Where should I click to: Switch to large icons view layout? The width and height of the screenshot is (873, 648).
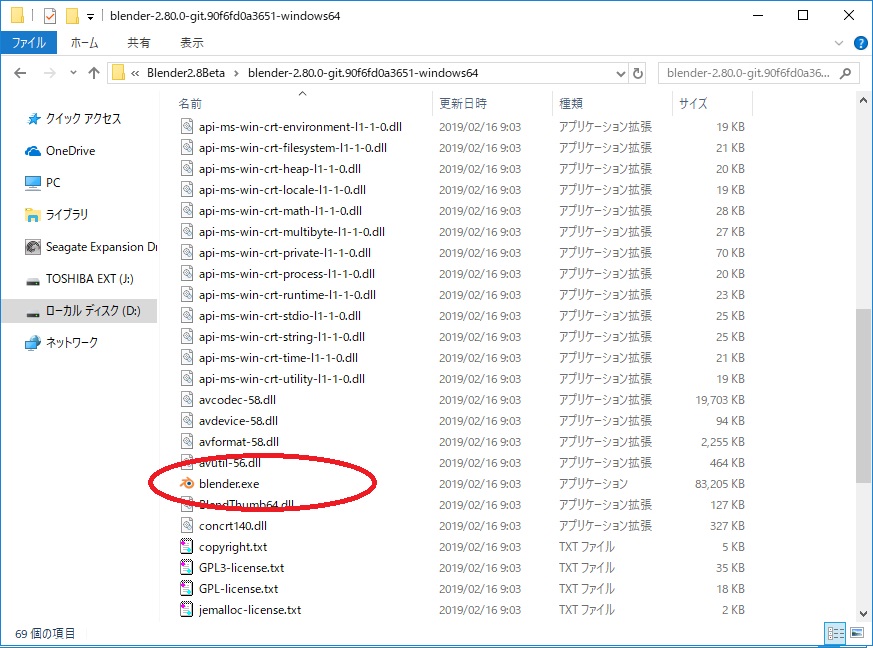pyautogui.click(x=857, y=634)
